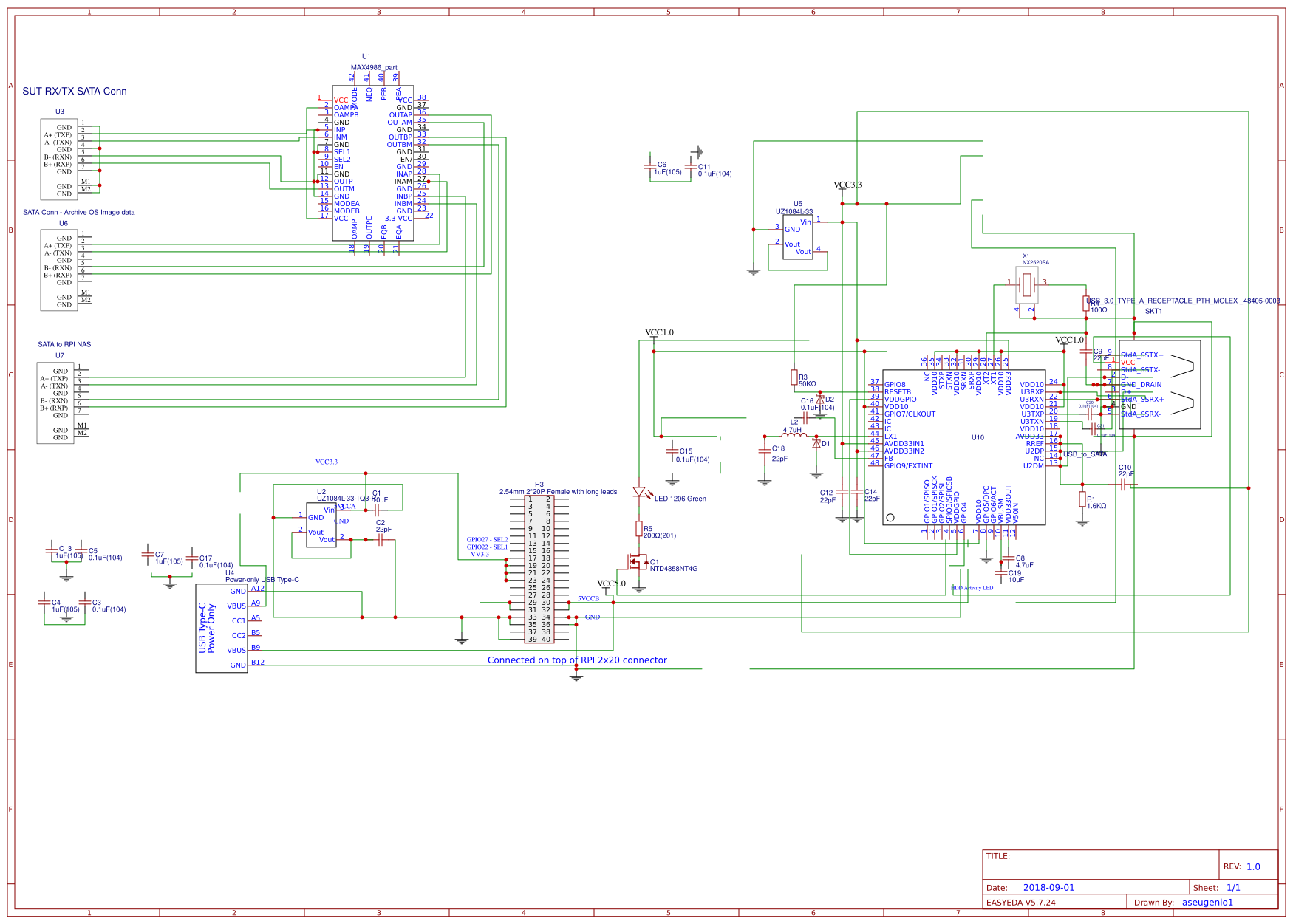The height and width of the screenshot is (924, 1293).
Task: Select the L2 4.7uH inductor
Action: click(x=794, y=436)
